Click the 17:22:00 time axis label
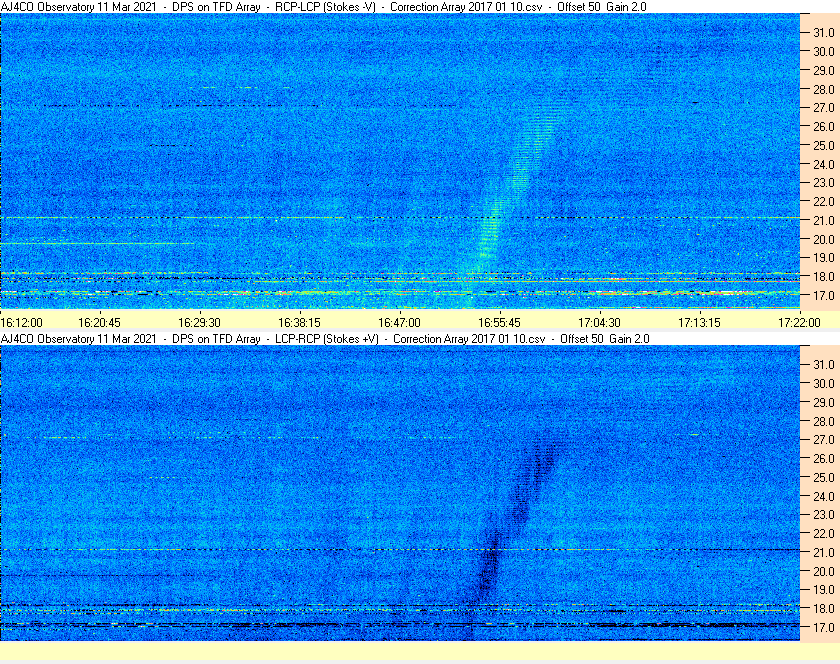Image resolution: width=840 pixels, height=664 pixels. 799,323
